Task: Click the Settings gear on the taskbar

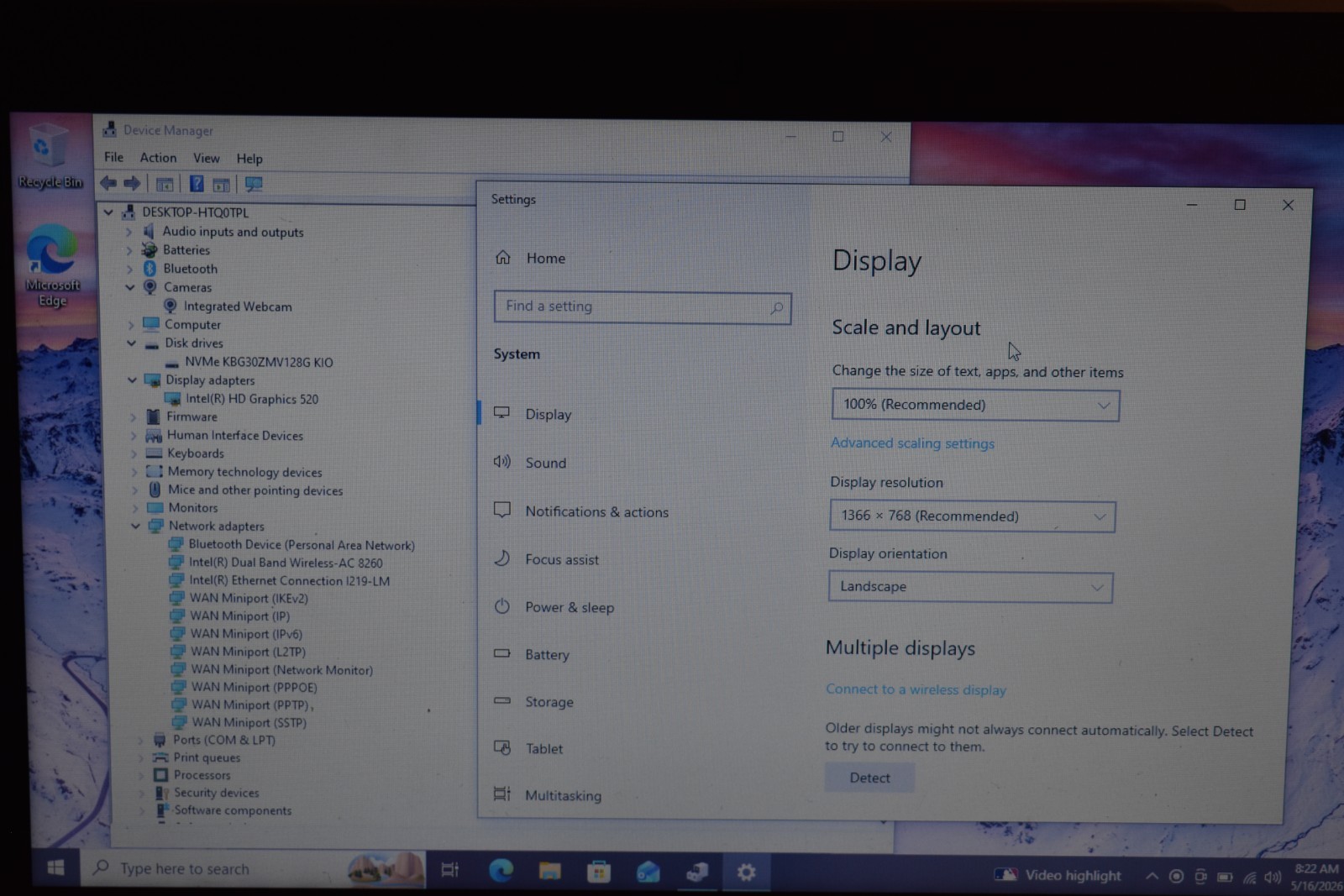Action: pos(746,872)
